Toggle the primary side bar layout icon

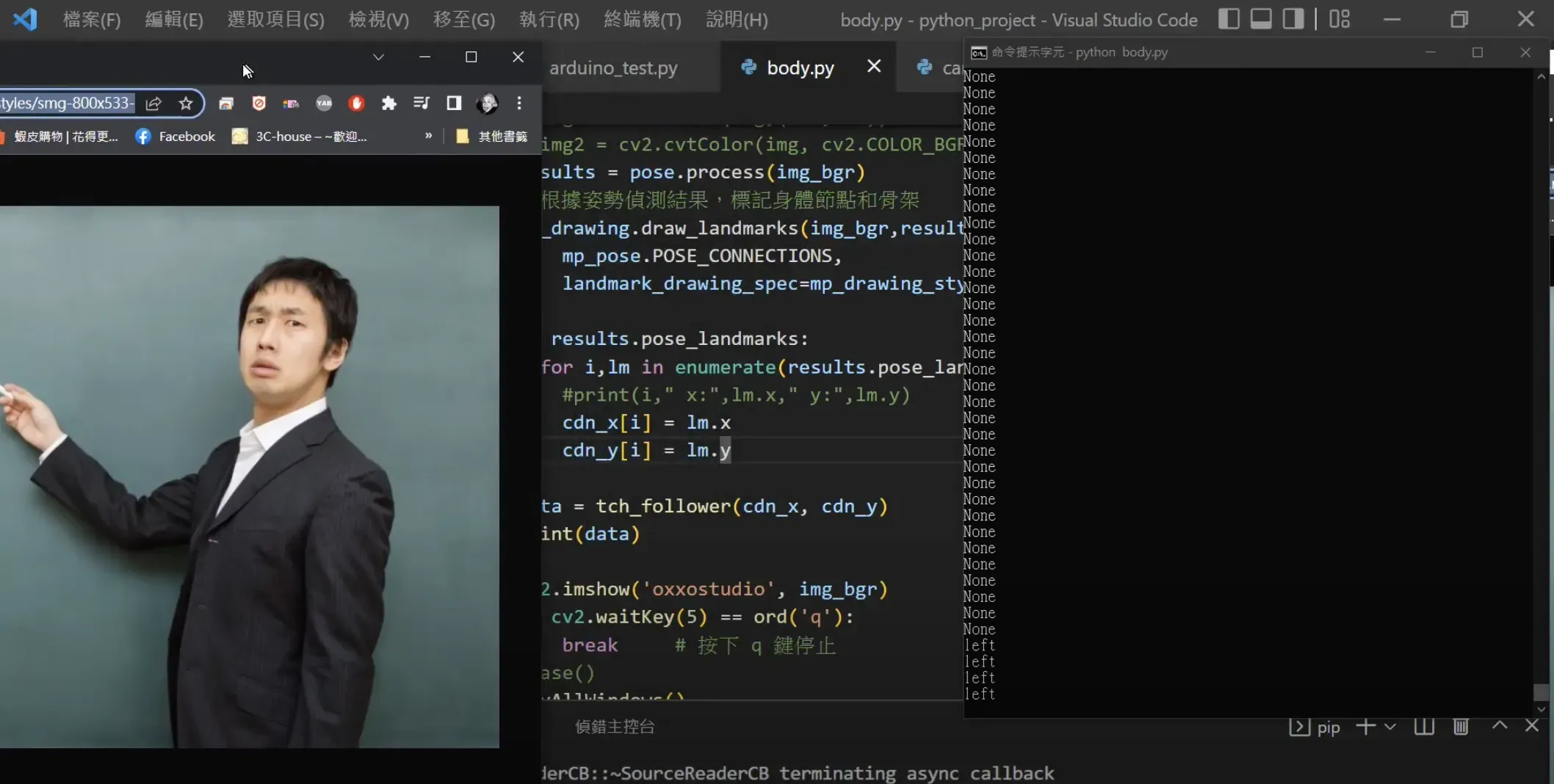point(1229,18)
